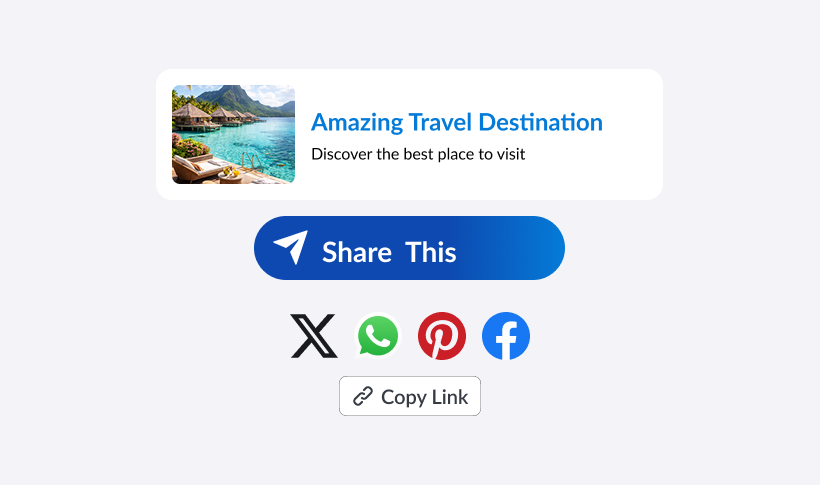Share to Facebook with the blue icon
This screenshot has height=485, width=820.
point(506,336)
